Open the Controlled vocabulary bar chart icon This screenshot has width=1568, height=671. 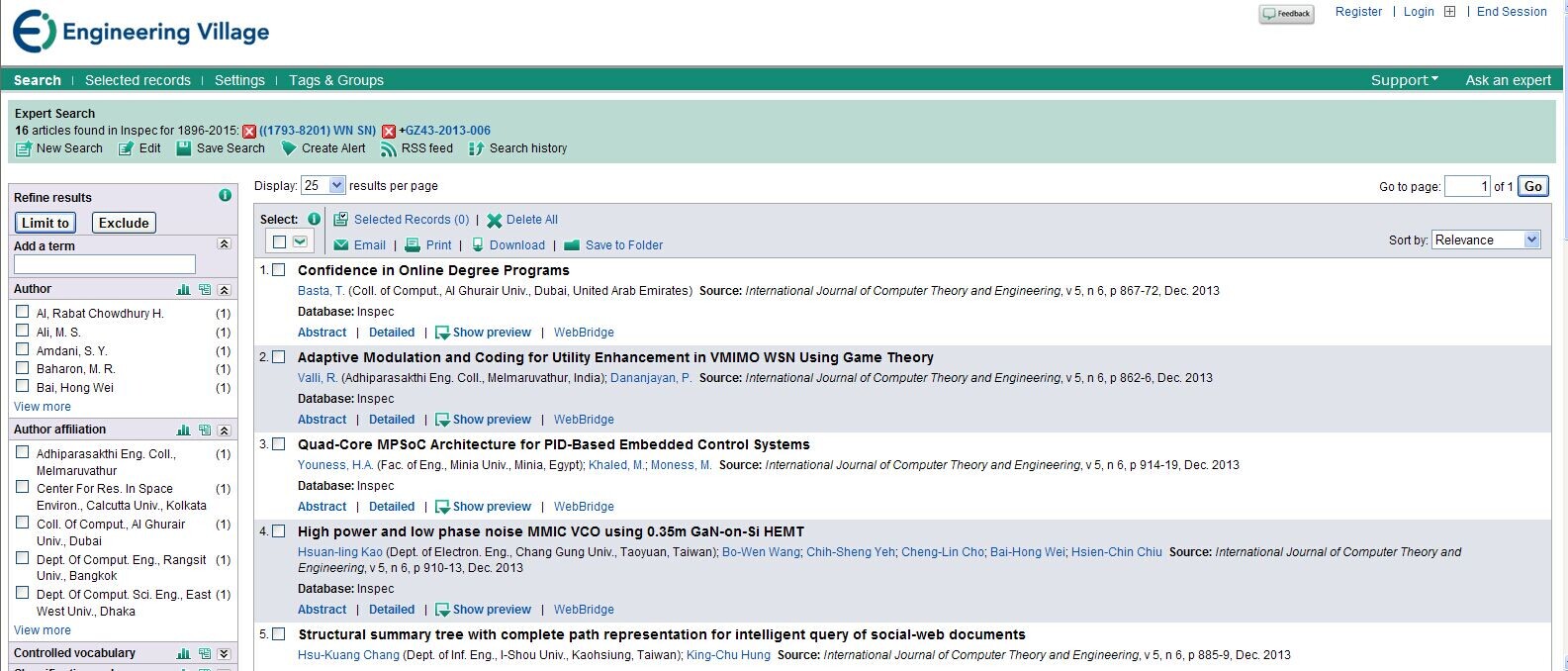coord(183,654)
